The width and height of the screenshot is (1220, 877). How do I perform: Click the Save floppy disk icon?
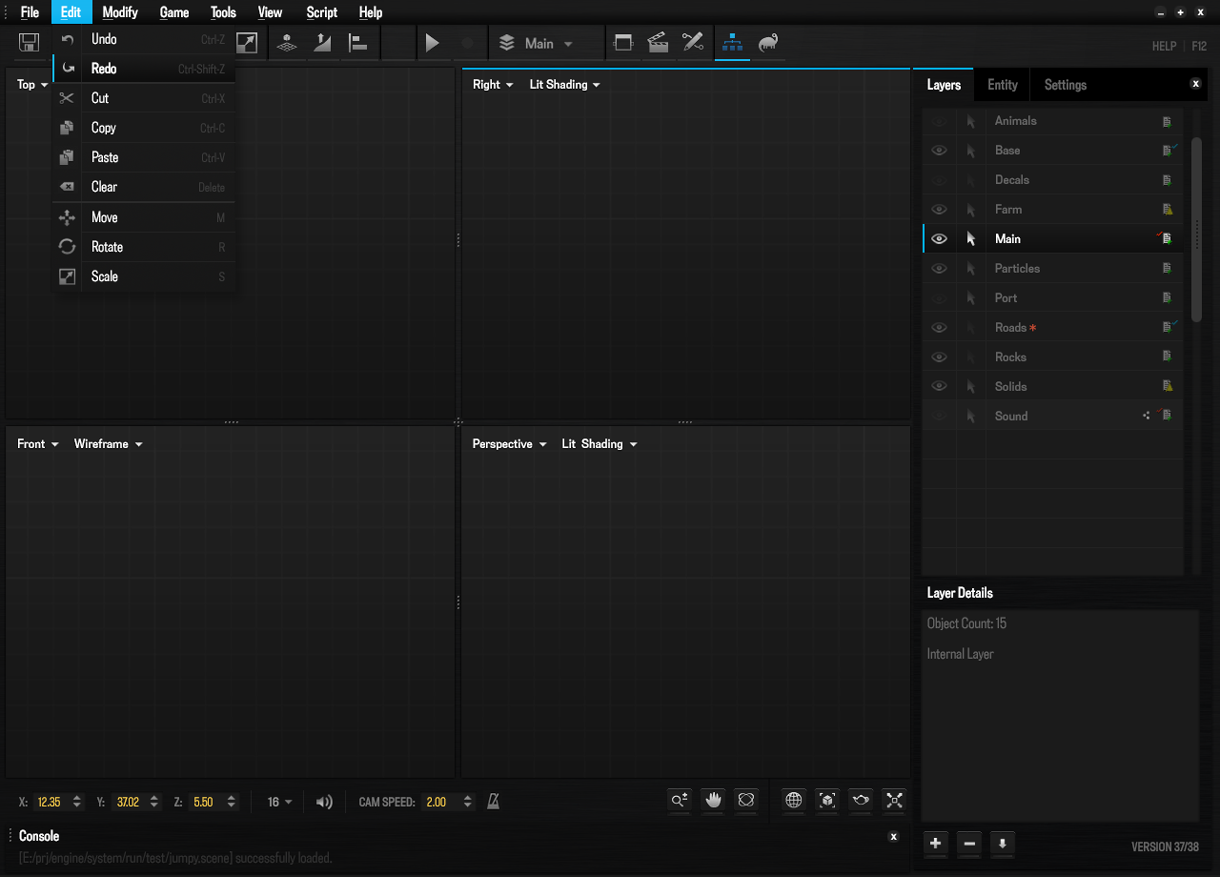29,43
